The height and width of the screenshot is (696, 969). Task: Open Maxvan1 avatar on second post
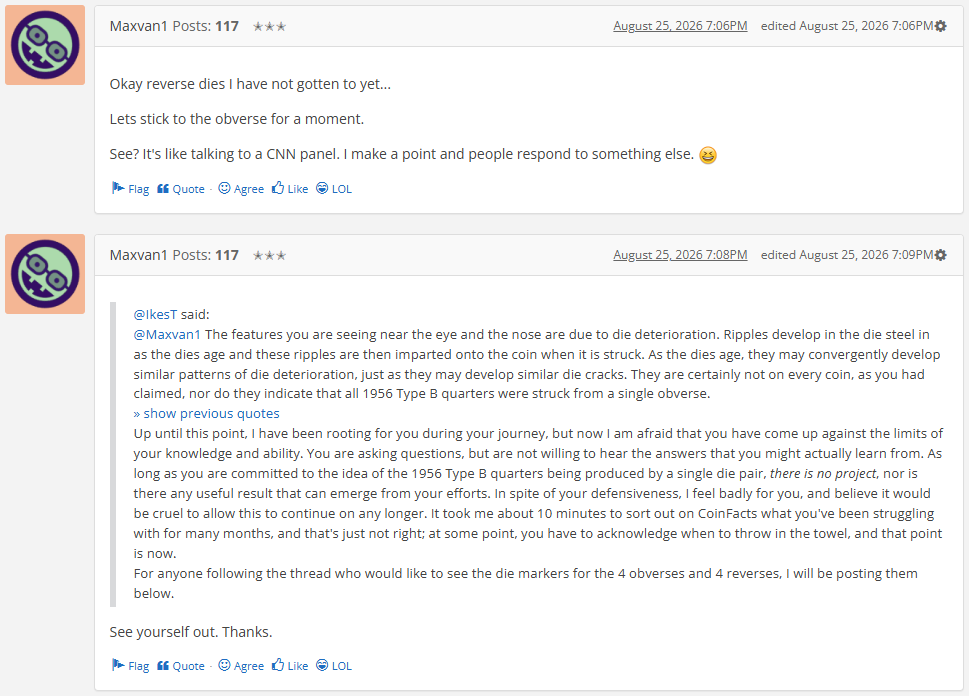click(x=45, y=274)
